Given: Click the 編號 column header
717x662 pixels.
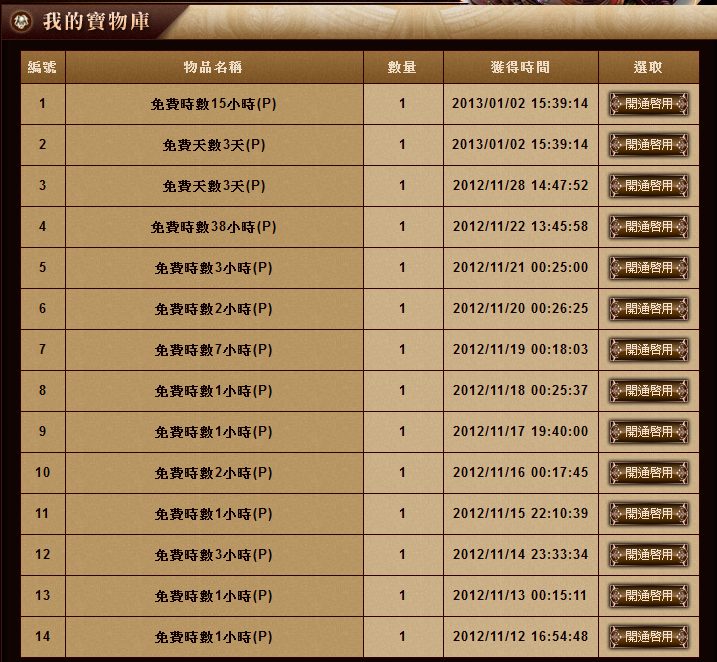Looking at the screenshot, I should tap(43, 67).
